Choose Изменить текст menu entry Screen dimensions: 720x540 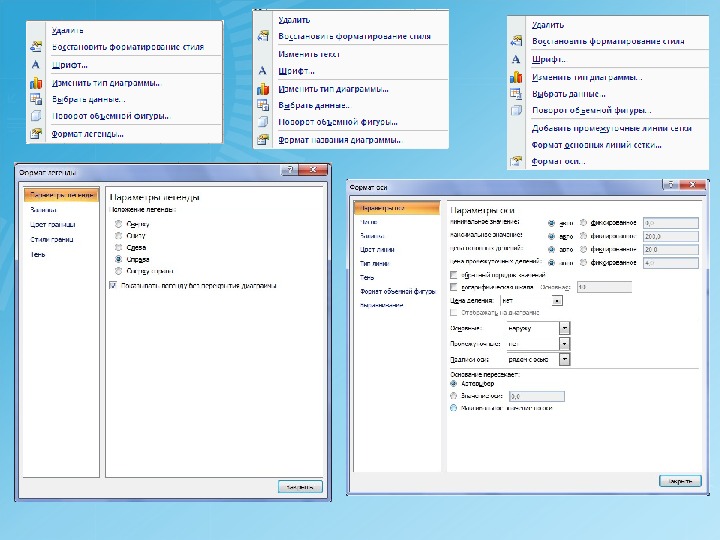309,54
